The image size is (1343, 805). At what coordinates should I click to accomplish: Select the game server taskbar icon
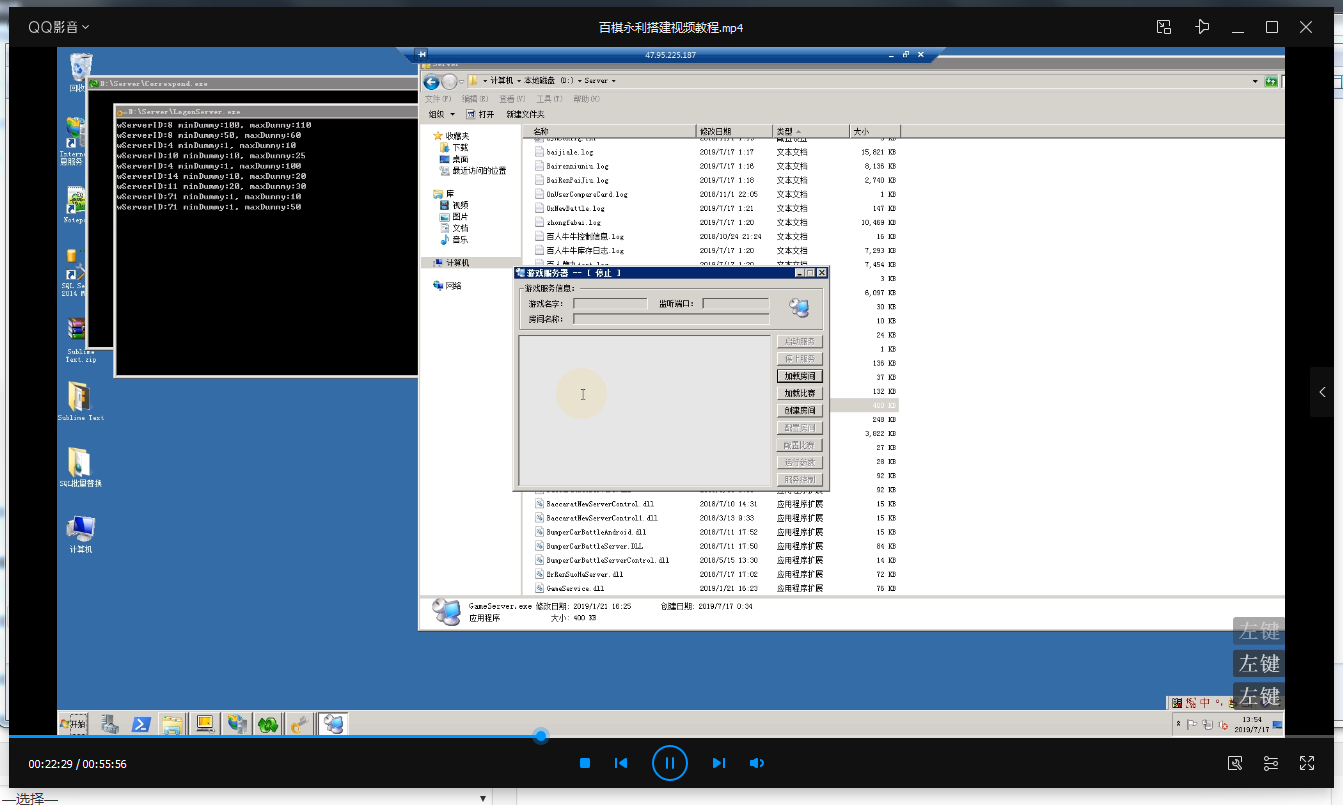pos(333,724)
